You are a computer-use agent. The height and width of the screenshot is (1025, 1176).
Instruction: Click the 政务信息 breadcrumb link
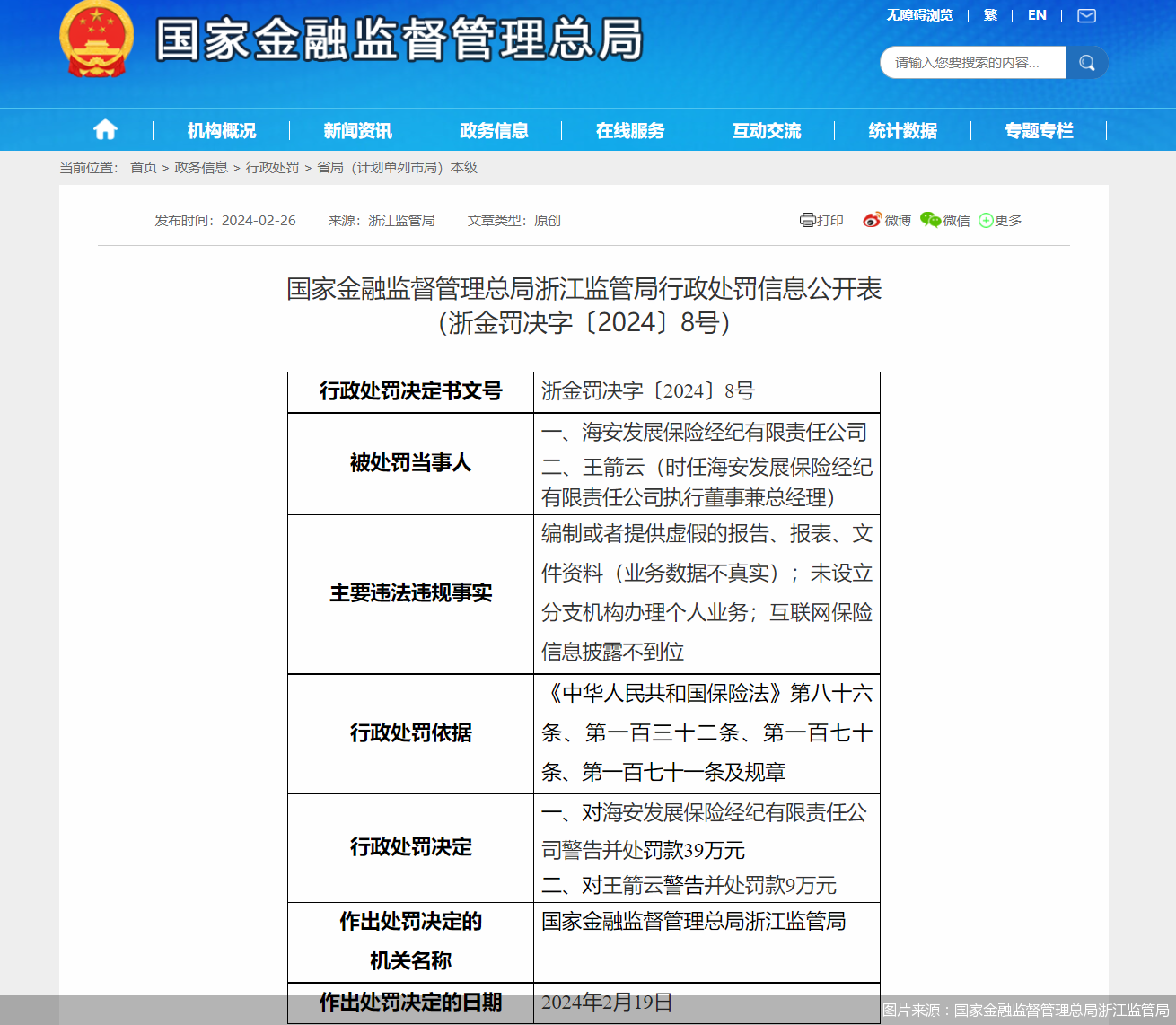coord(201,168)
